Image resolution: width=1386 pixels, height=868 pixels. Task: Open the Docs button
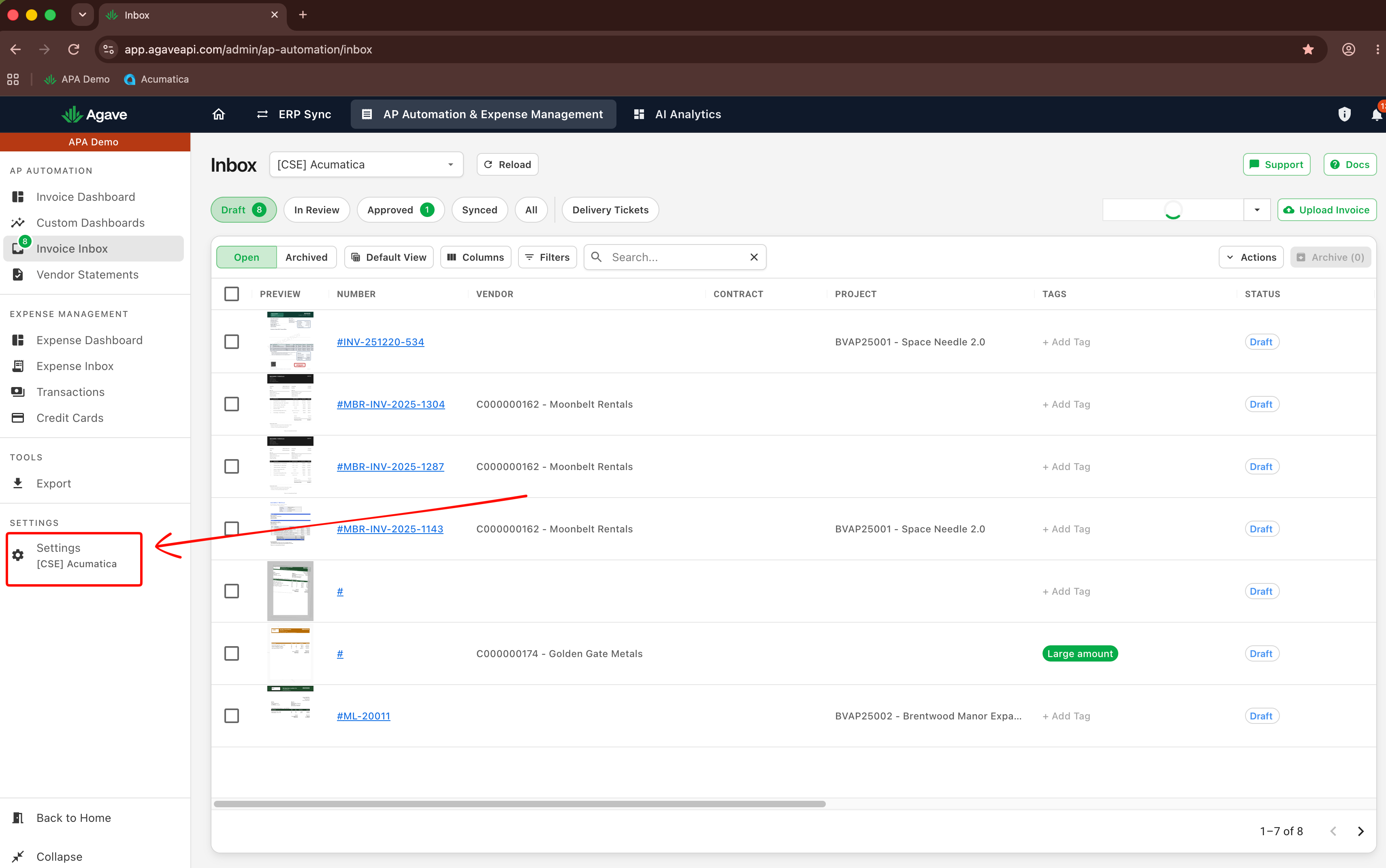(1350, 165)
